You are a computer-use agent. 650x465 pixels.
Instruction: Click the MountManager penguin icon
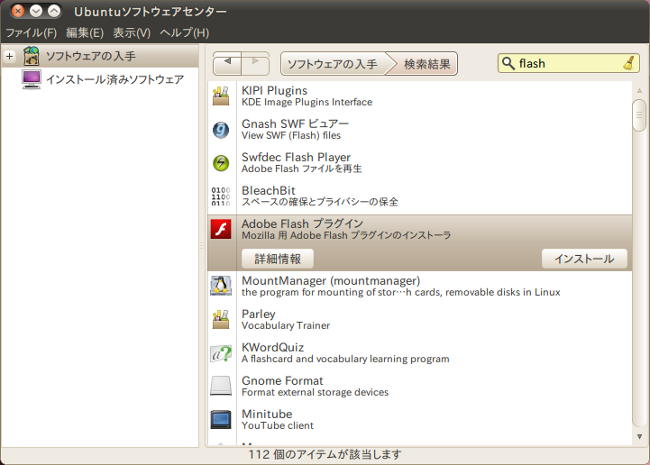tap(221, 286)
